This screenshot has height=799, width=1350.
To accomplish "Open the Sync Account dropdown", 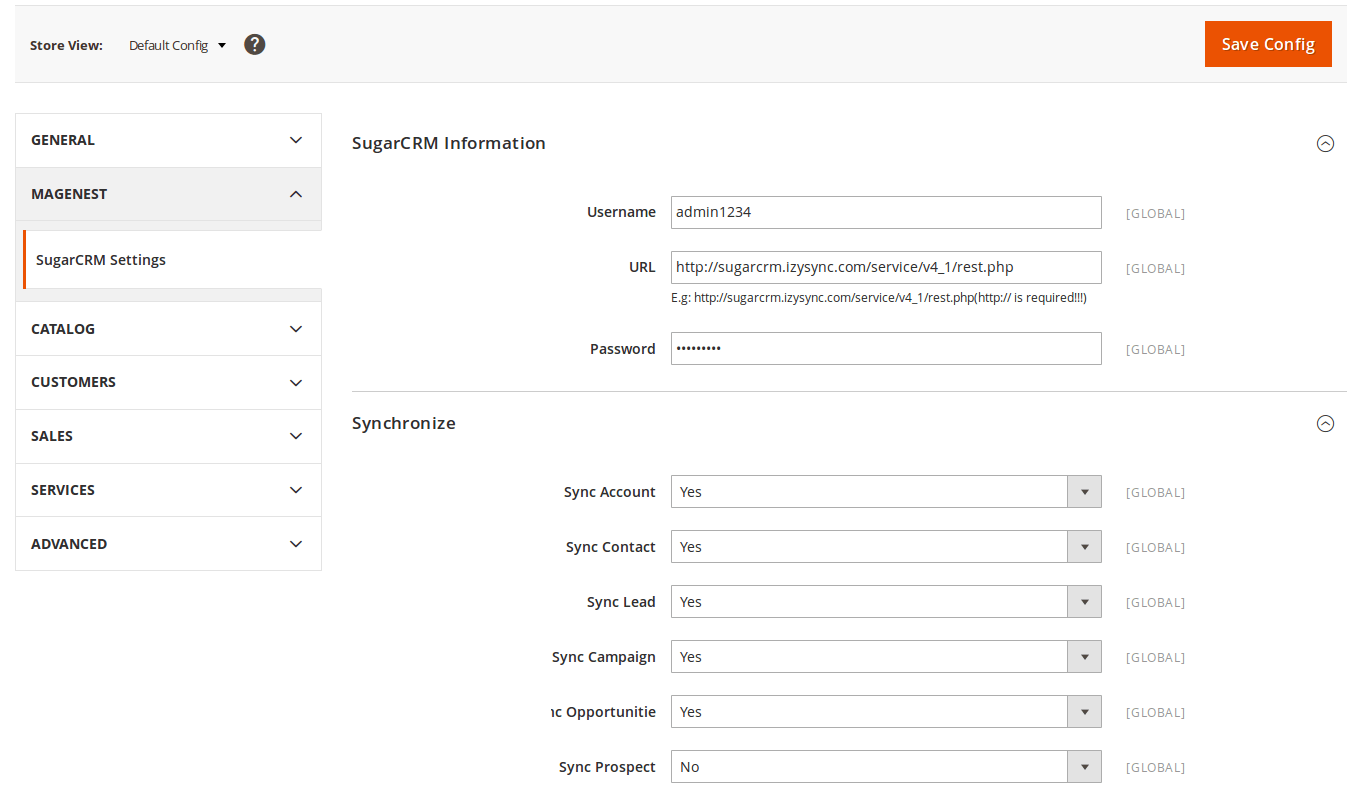I will pos(886,492).
